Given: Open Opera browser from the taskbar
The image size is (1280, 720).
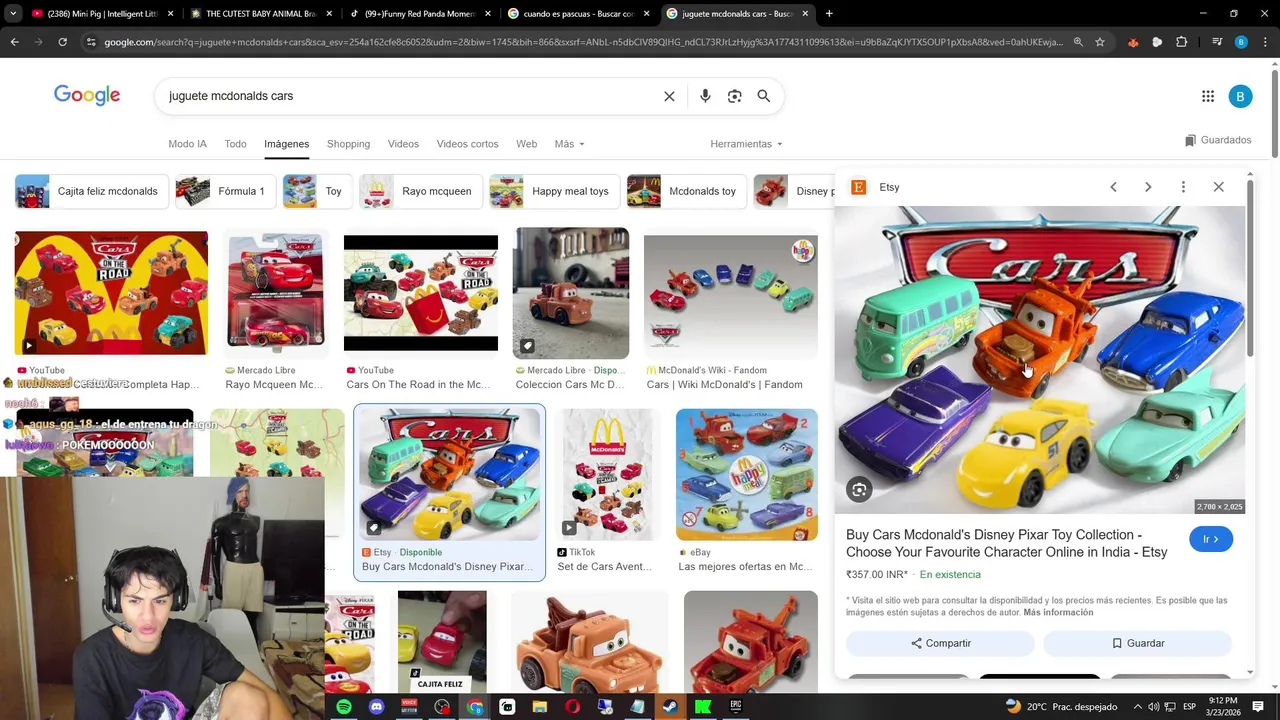Looking at the screenshot, I should 572,707.
